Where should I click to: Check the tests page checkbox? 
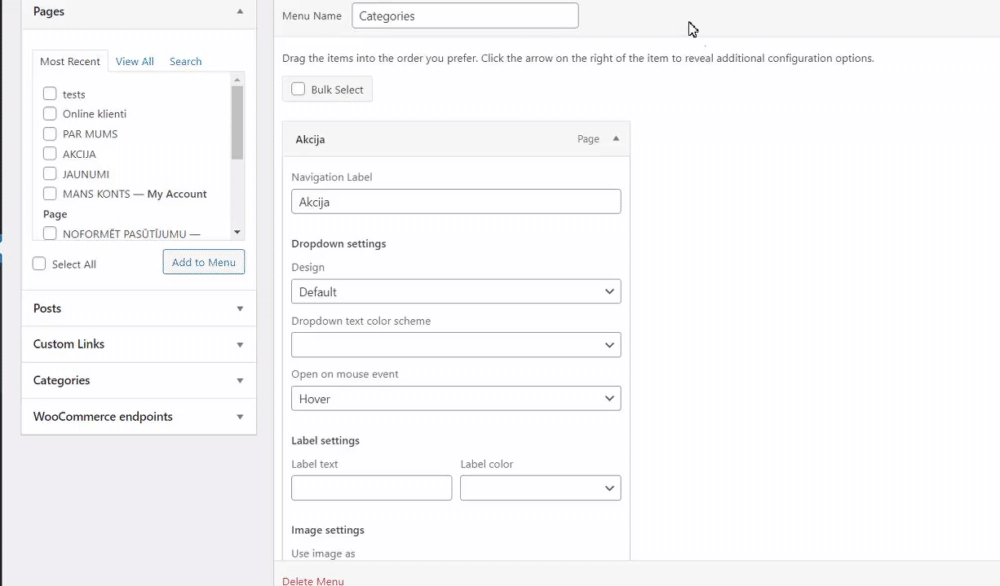(50, 94)
